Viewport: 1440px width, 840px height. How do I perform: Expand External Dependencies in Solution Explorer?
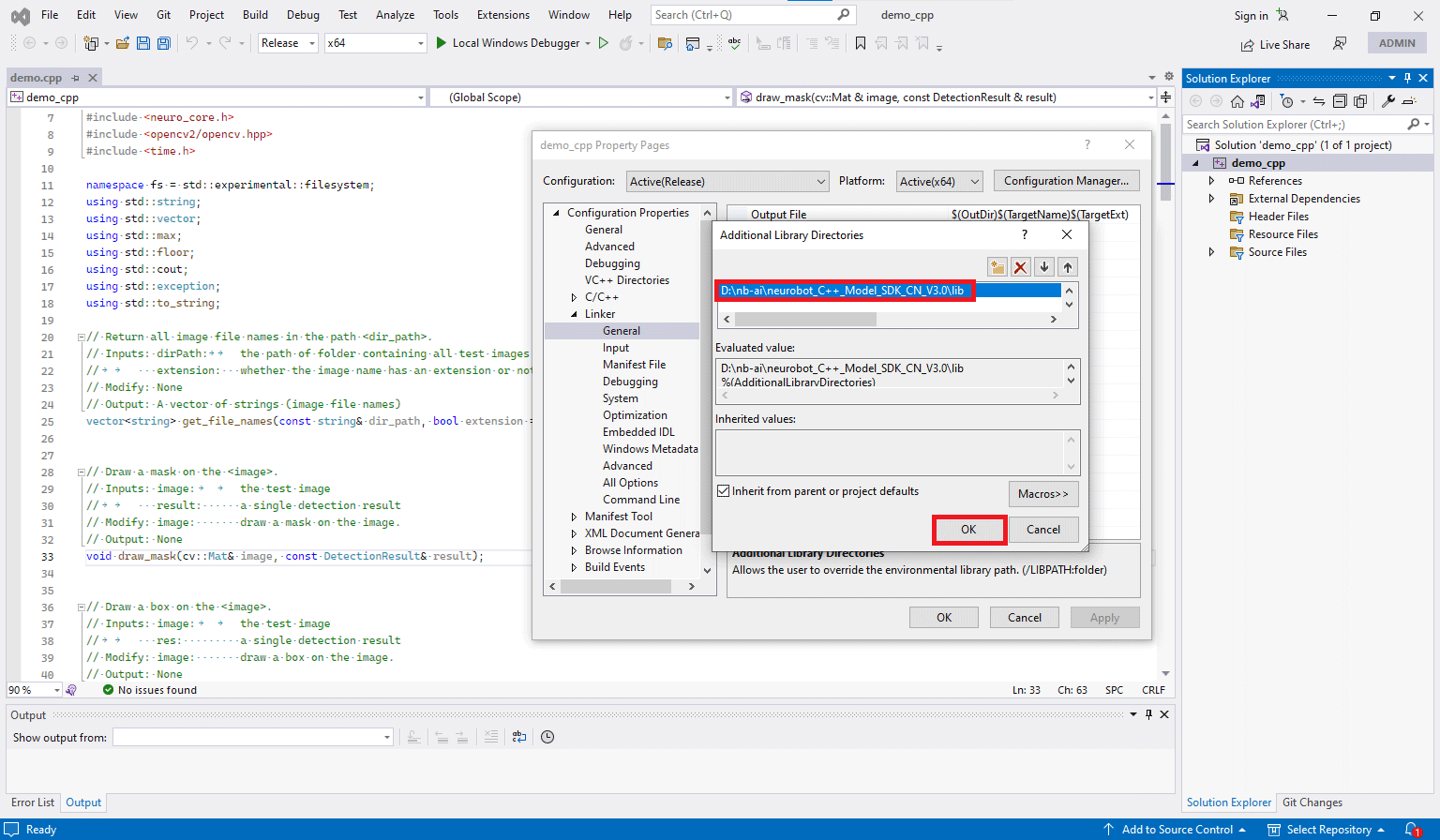pos(1211,199)
